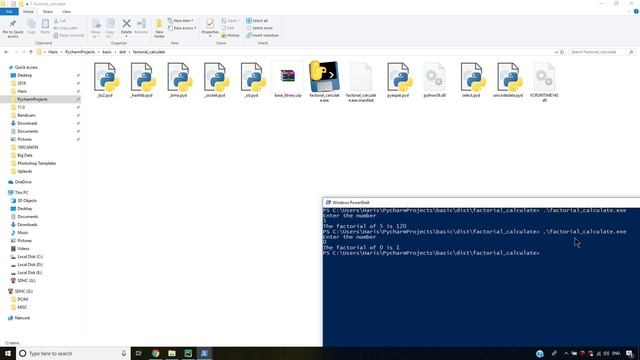Select the select.pyd file
Image resolution: width=640 pixels, height=360 pixels.
pos(471,80)
